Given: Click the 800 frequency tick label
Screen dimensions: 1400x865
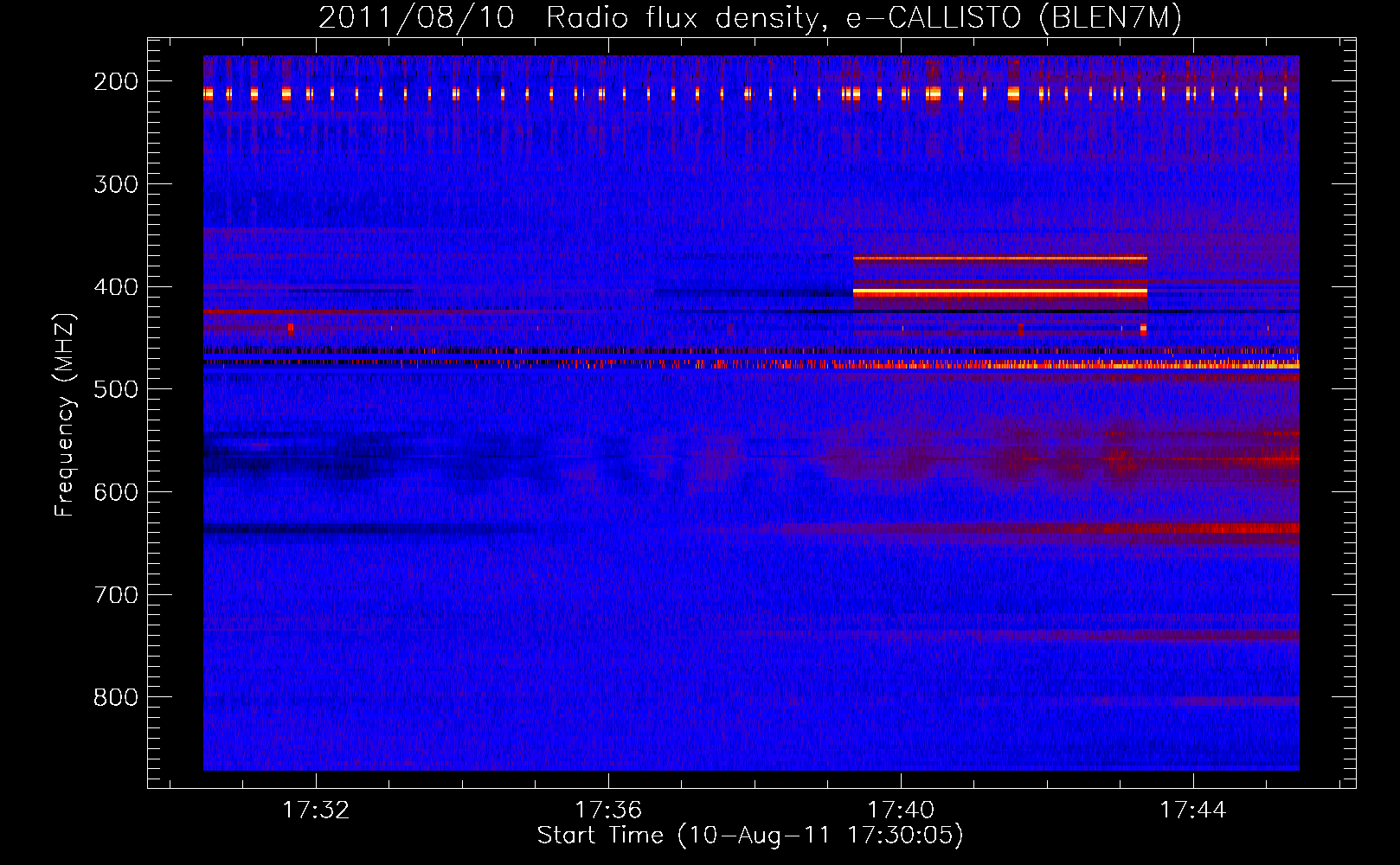Looking at the screenshot, I should 116,697.
